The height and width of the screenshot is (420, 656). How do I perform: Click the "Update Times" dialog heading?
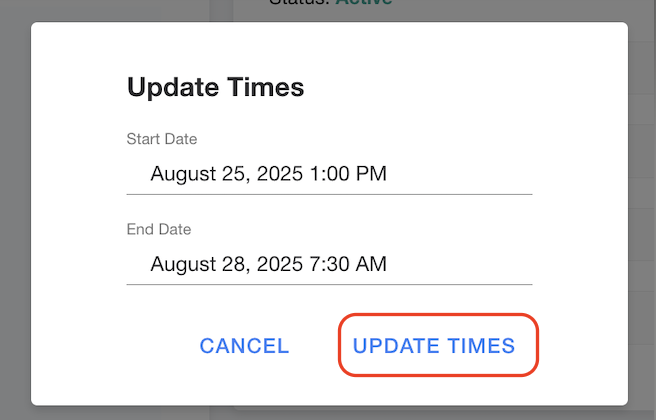[215, 87]
